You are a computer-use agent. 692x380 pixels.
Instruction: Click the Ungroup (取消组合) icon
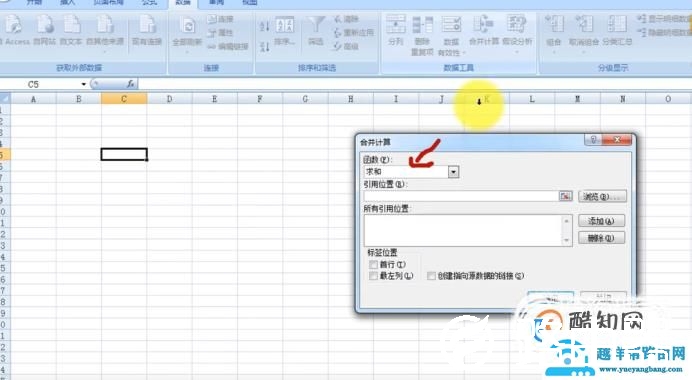(583, 24)
